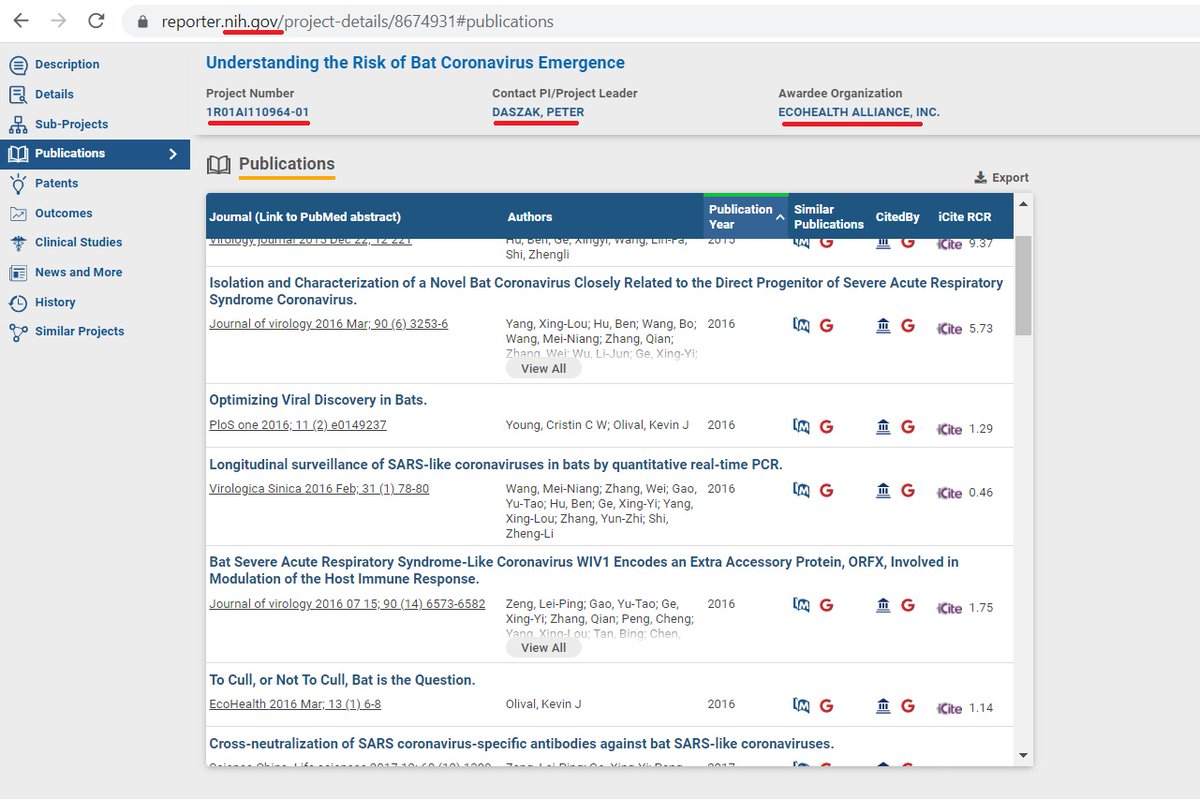The image size is (1200, 799).
Task: Open the ECOHEALTH ALLIANCE, INC. organization link
Action: click(859, 112)
